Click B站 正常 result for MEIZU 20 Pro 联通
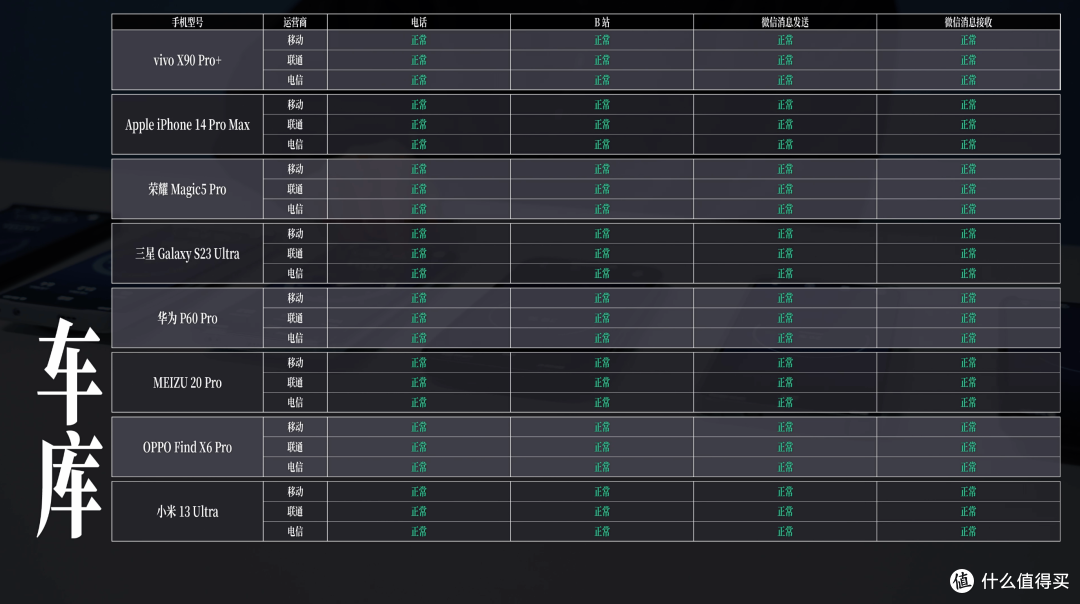This screenshot has height=604, width=1080. [602, 382]
